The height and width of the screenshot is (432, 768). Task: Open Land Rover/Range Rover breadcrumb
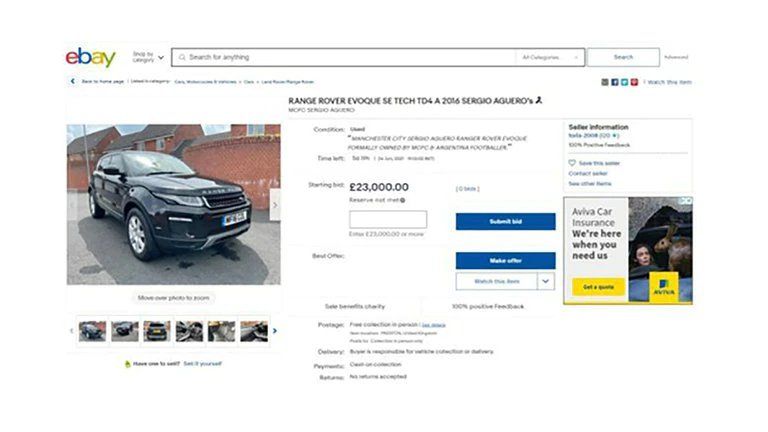[288, 82]
